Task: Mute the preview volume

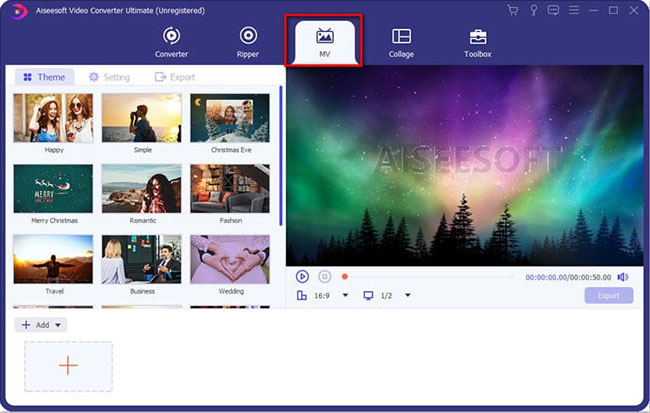Action: [623, 277]
